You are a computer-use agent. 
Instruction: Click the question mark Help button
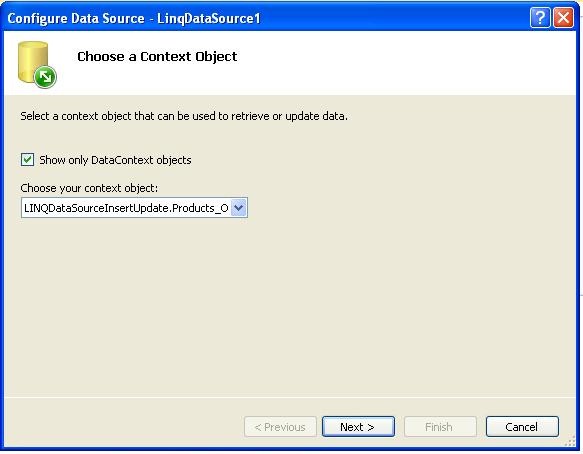pos(540,17)
